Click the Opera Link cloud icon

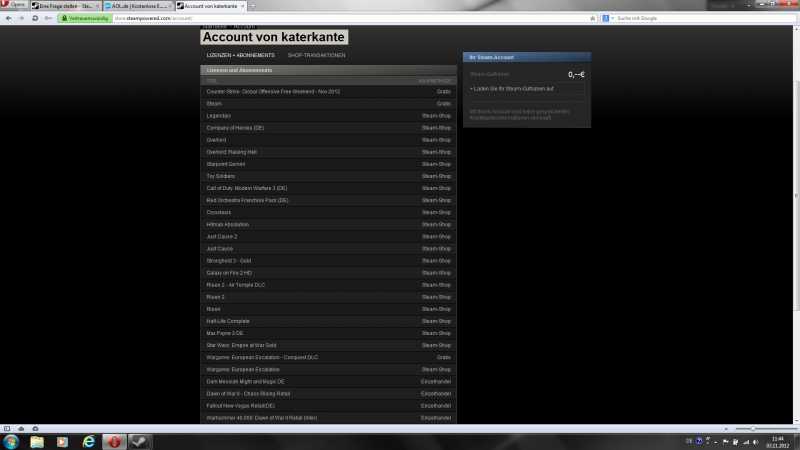tap(21, 429)
